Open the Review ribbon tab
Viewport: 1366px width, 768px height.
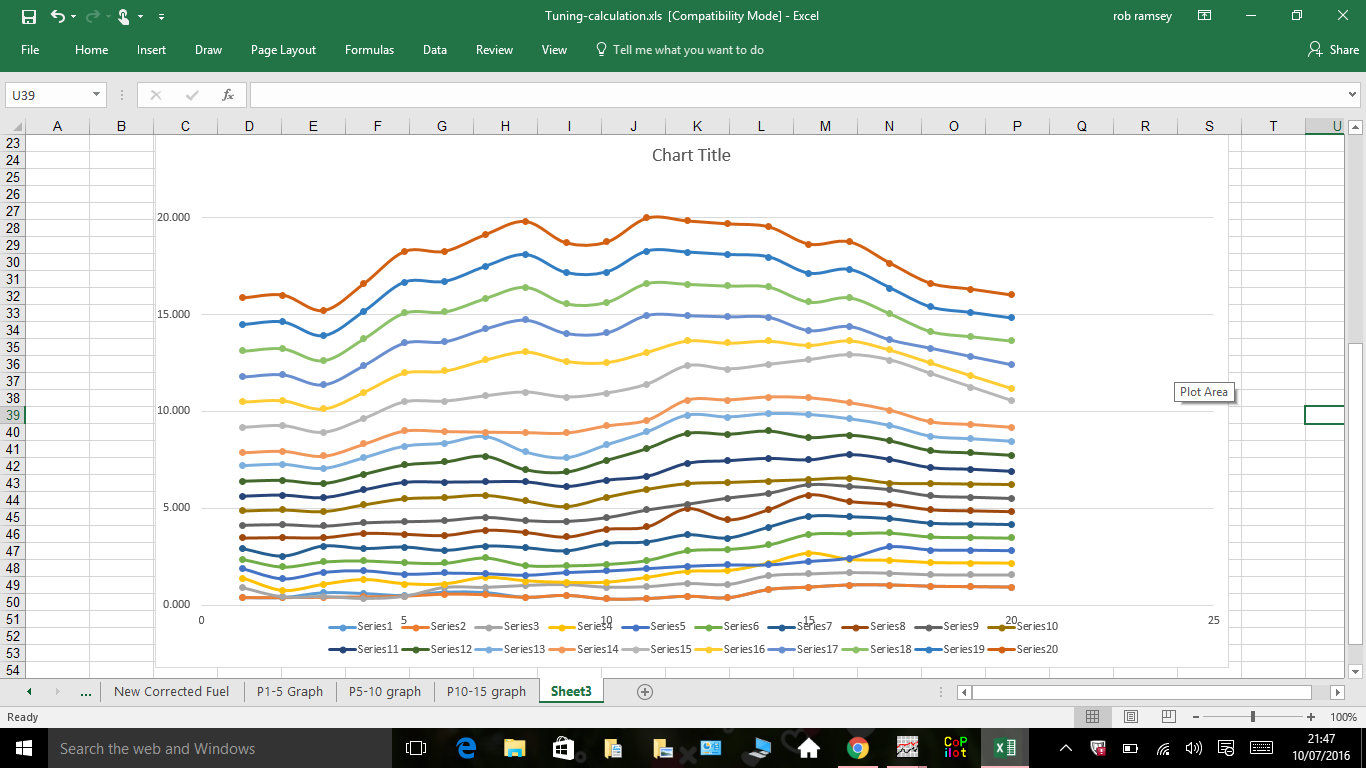[x=494, y=50]
